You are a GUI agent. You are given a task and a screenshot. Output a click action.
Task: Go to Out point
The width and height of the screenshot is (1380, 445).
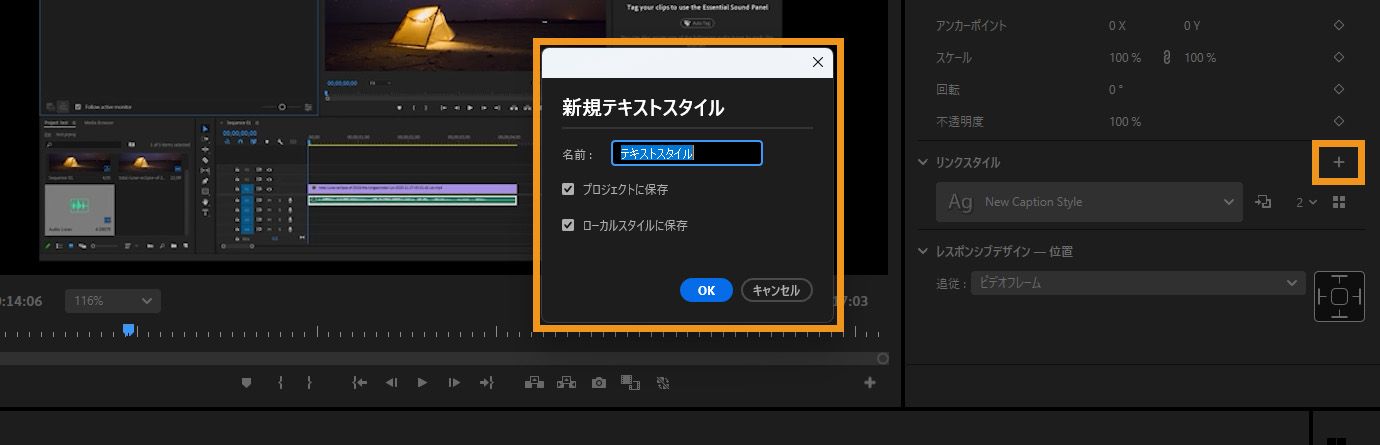(487, 382)
